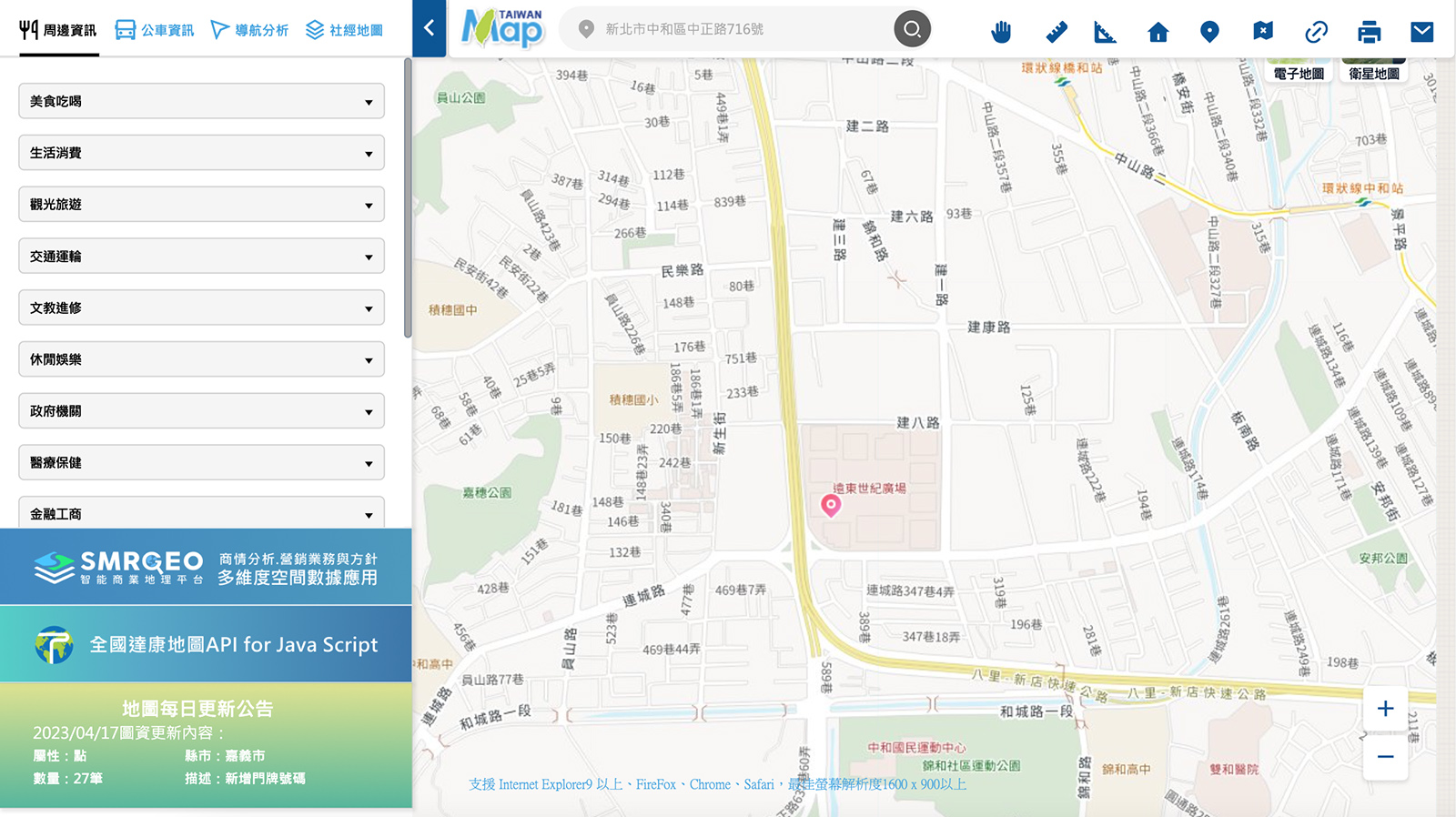Switch to electronic map view (電子地圖)
The width and height of the screenshot is (1456, 817).
tap(1299, 73)
